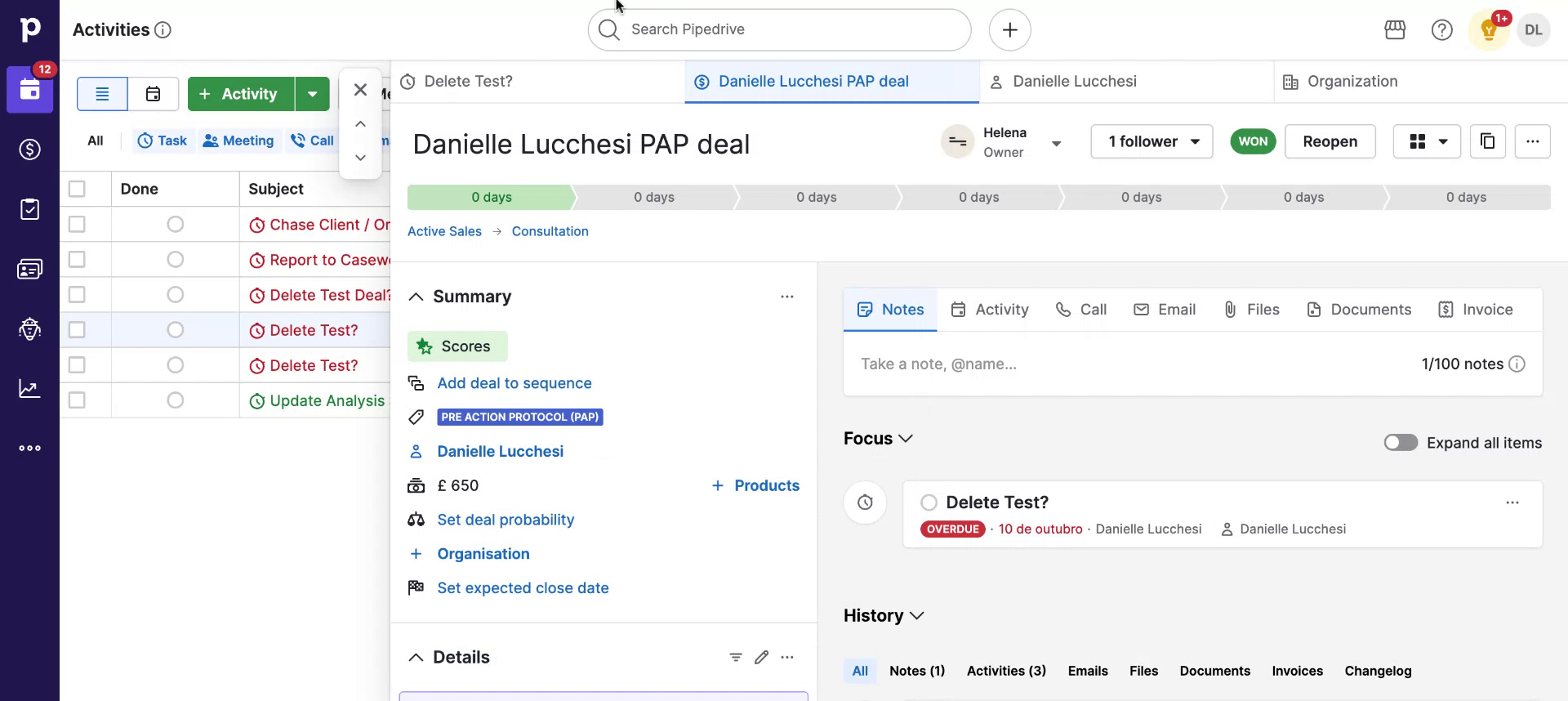Image resolution: width=1568 pixels, height=701 pixels.
Task: Open Activity button dropdown arrow
Action: tap(312, 94)
